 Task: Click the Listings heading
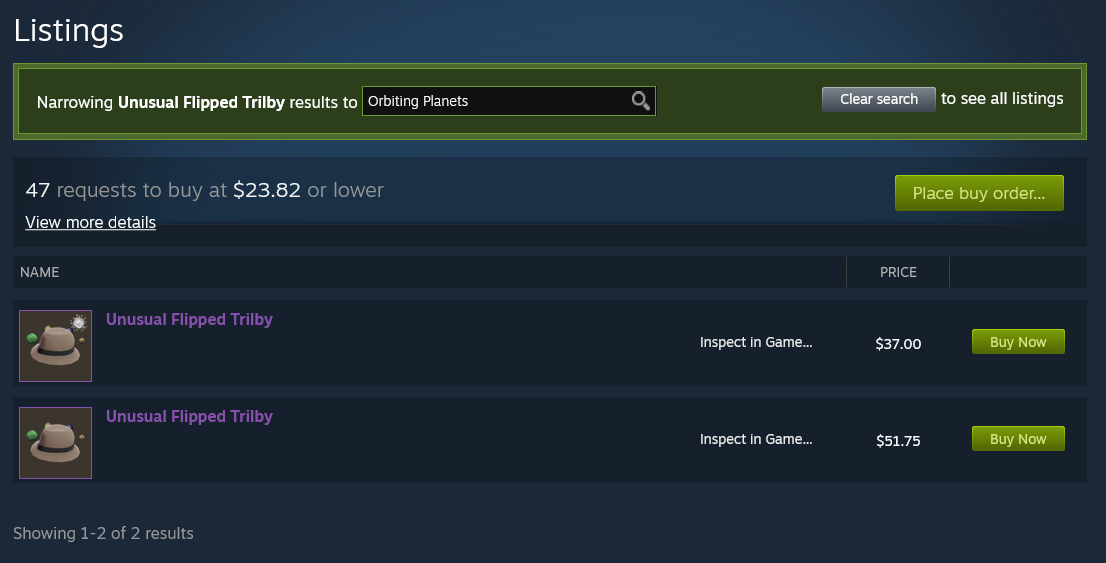coord(68,30)
